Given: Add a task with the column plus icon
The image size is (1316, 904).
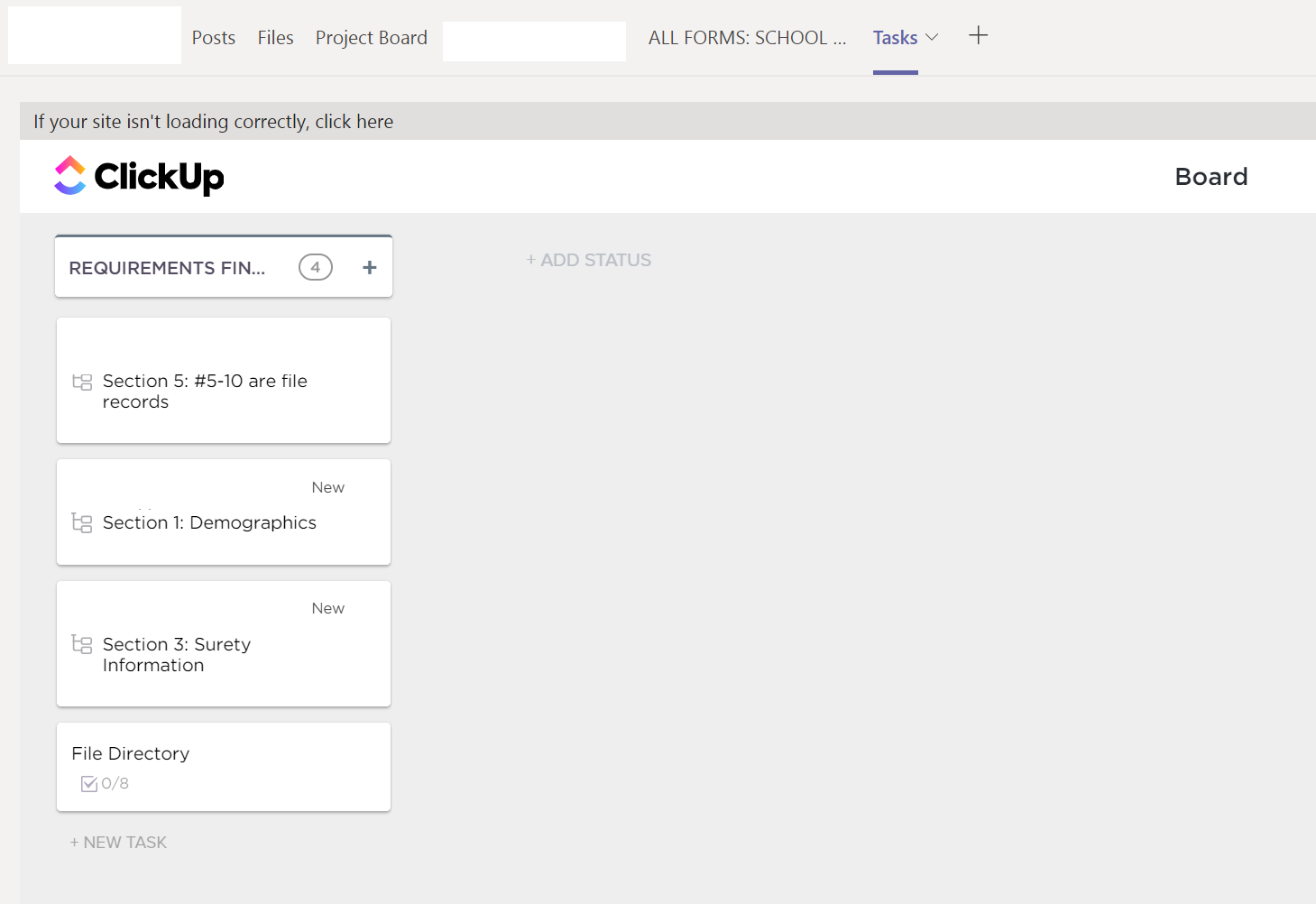Looking at the screenshot, I should click(x=369, y=267).
